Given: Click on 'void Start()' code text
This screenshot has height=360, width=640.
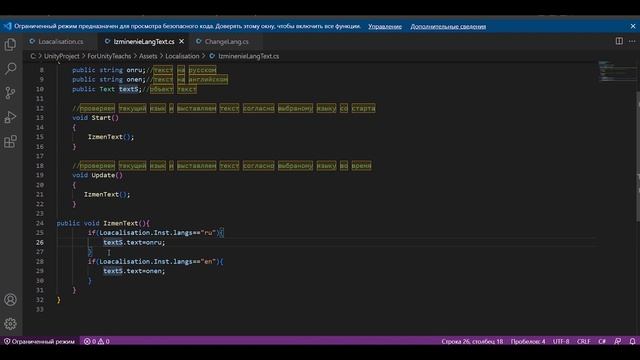Looking at the screenshot, I should click(x=96, y=118).
